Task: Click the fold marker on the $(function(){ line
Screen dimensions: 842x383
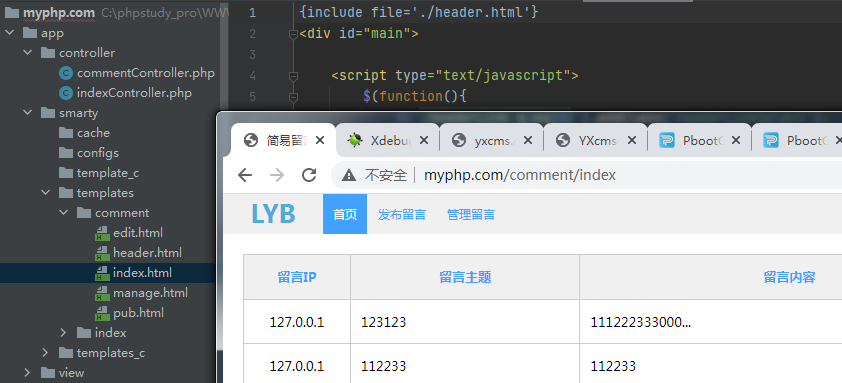Action: point(293,97)
